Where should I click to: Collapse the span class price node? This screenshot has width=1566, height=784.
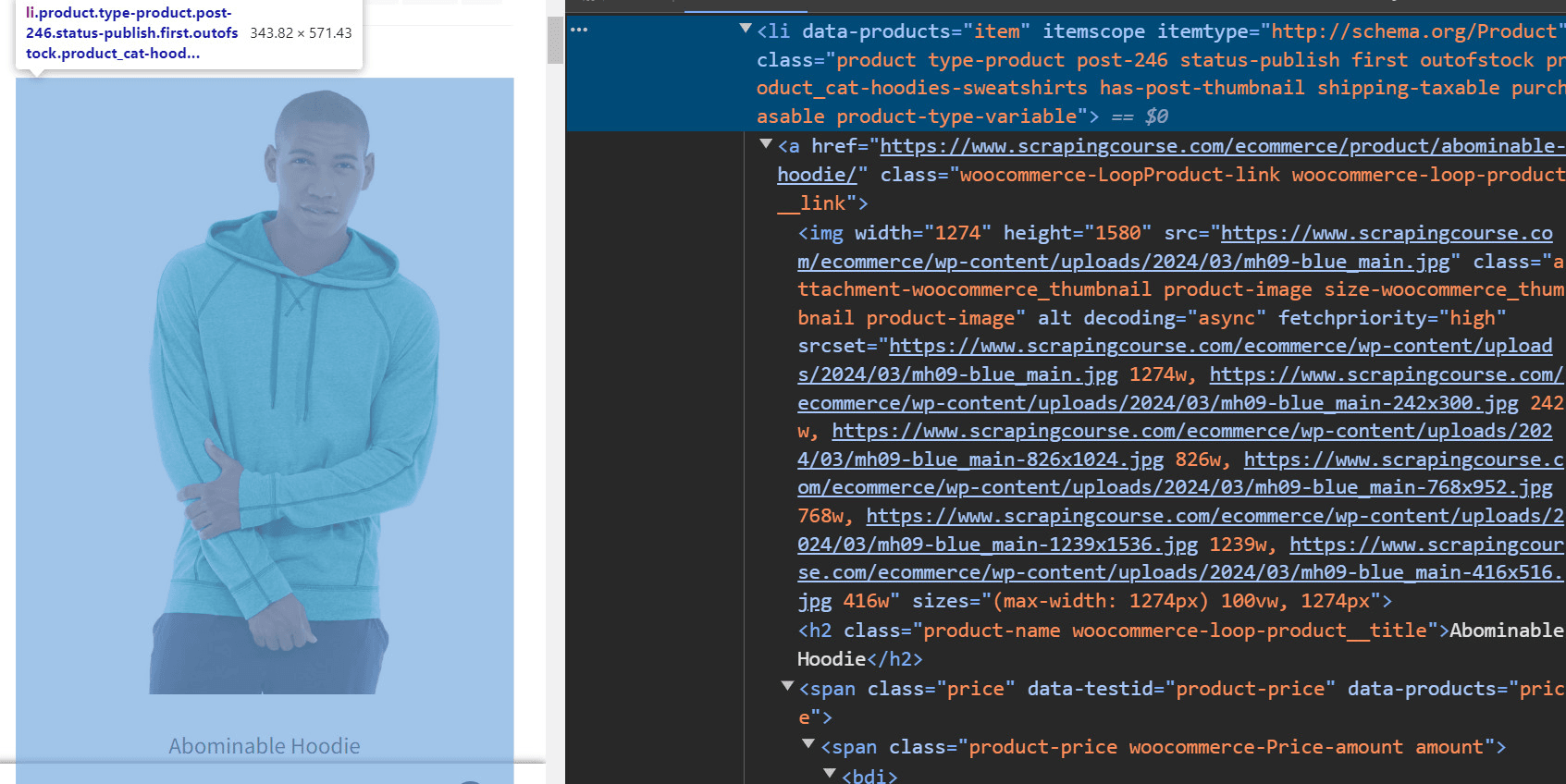[x=787, y=686]
